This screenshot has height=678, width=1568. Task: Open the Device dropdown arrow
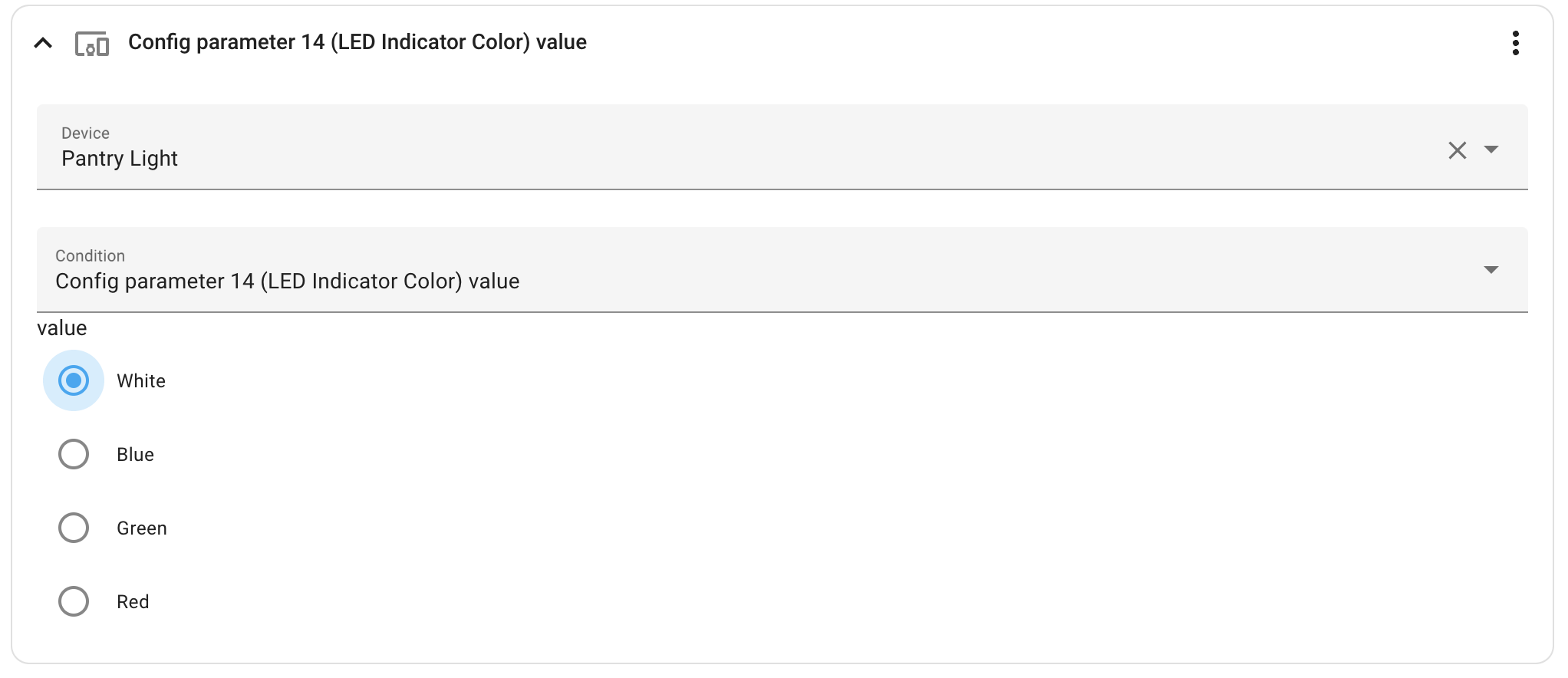pos(1491,150)
